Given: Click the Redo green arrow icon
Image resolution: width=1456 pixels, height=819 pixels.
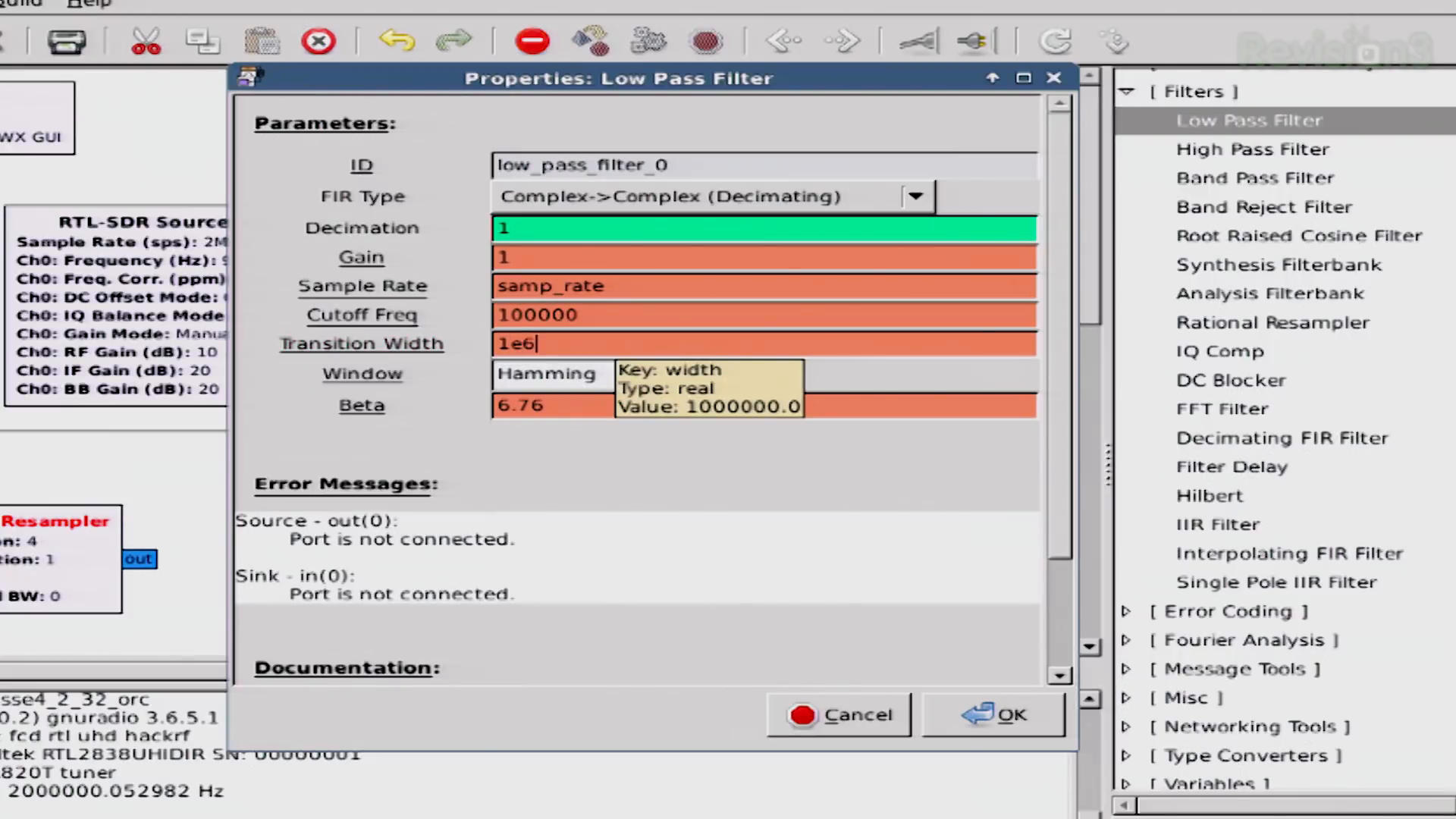Looking at the screenshot, I should tap(453, 40).
